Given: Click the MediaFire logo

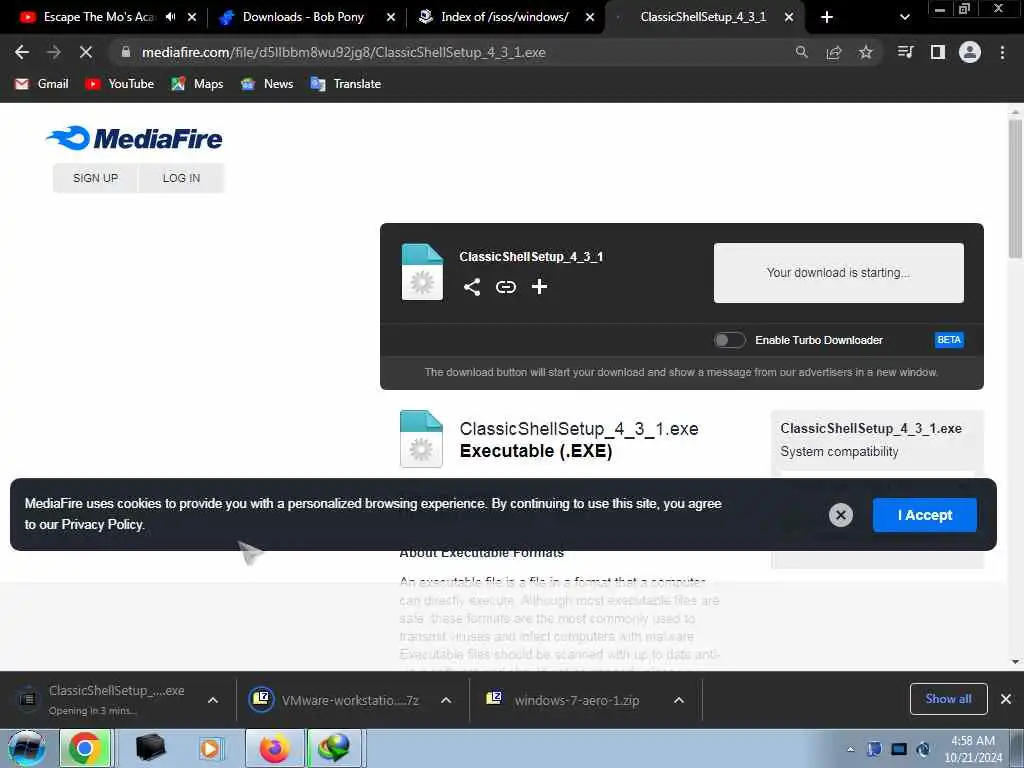Looking at the screenshot, I should click(134, 138).
